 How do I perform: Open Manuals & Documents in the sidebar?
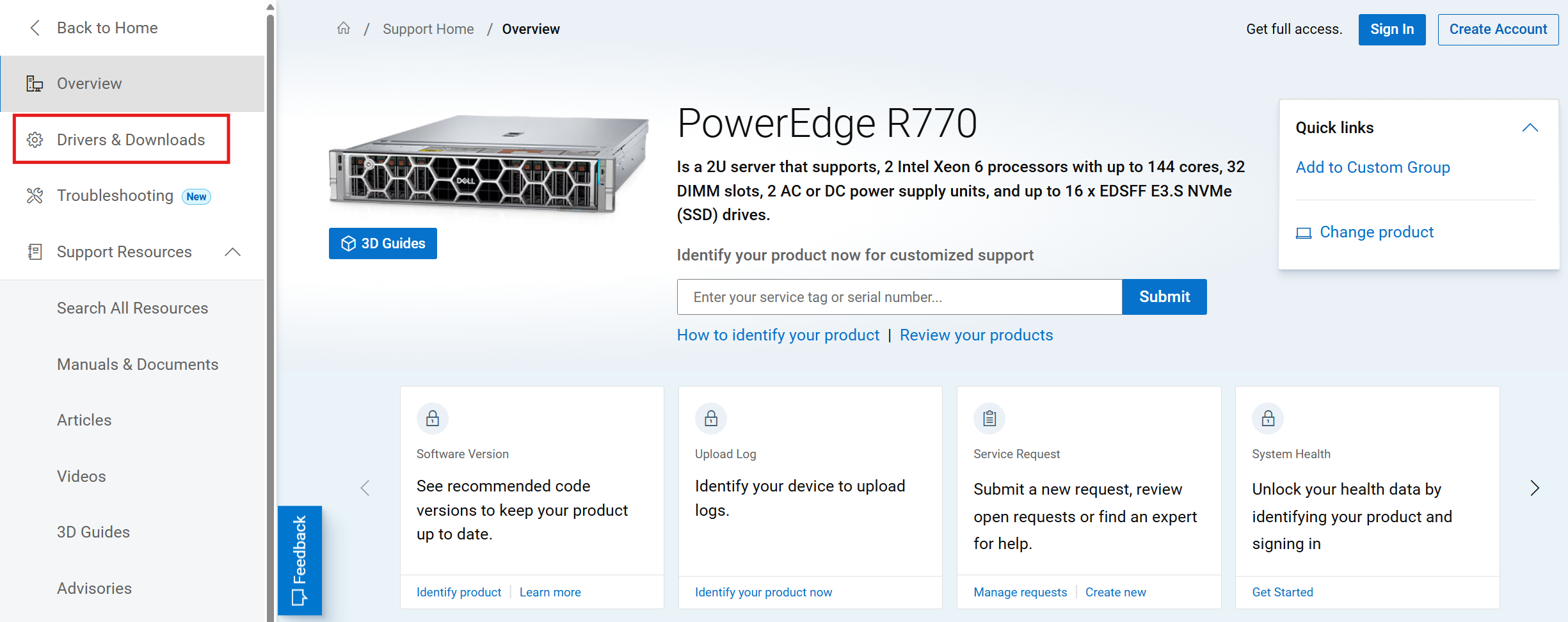(138, 364)
